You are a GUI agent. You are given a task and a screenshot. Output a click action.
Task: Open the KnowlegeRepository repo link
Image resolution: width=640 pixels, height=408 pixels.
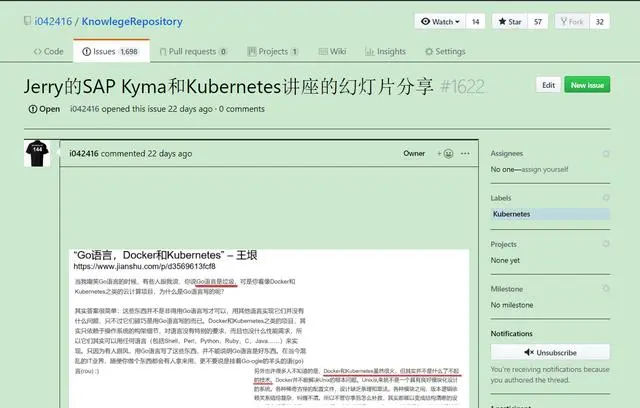tap(132, 22)
